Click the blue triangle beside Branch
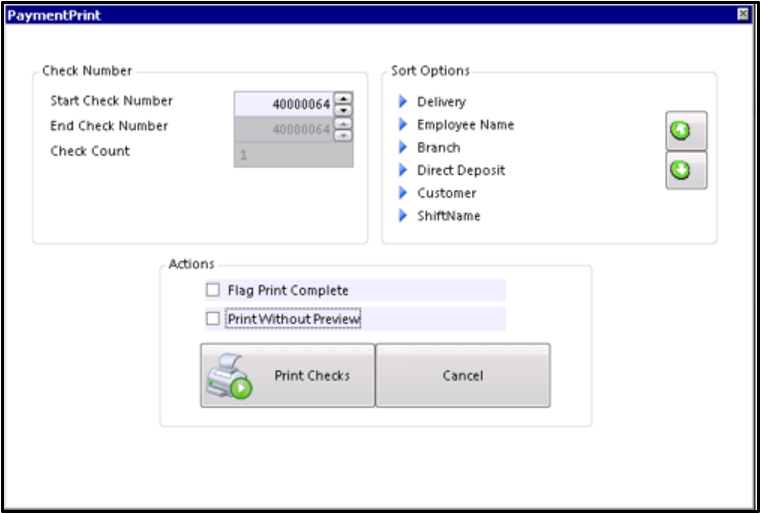Image resolution: width=760 pixels, height=514 pixels. (403, 147)
